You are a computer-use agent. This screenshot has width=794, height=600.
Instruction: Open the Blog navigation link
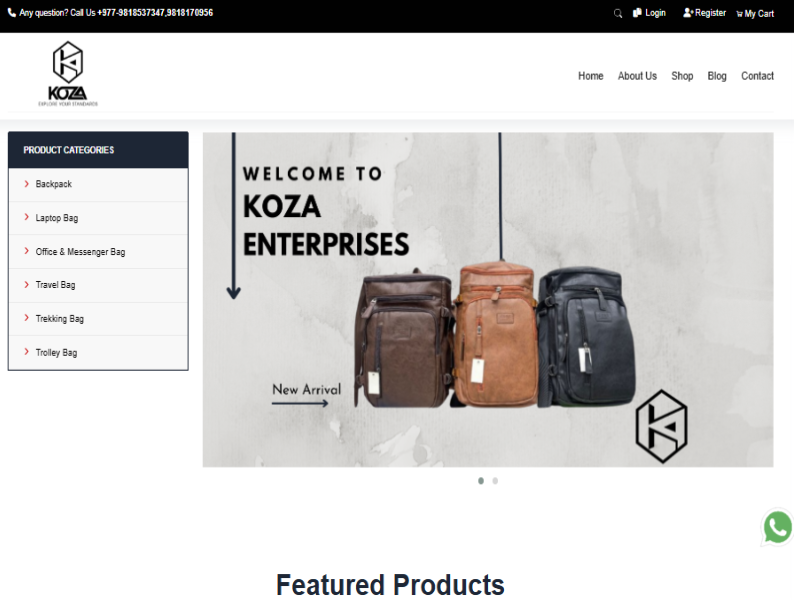[x=717, y=76]
